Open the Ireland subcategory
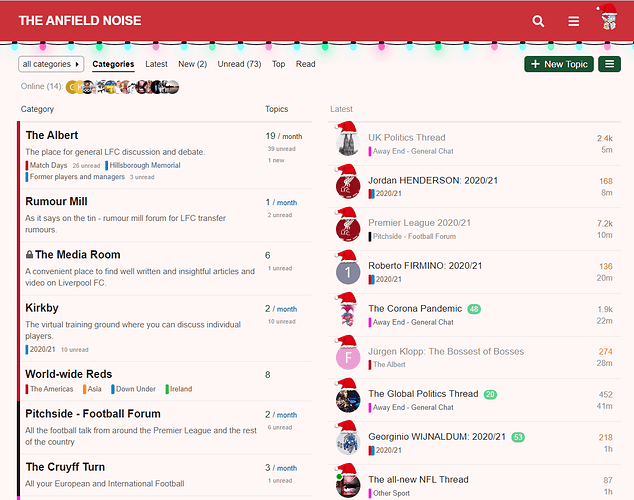The image size is (634, 500). click(x=181, y=389)
